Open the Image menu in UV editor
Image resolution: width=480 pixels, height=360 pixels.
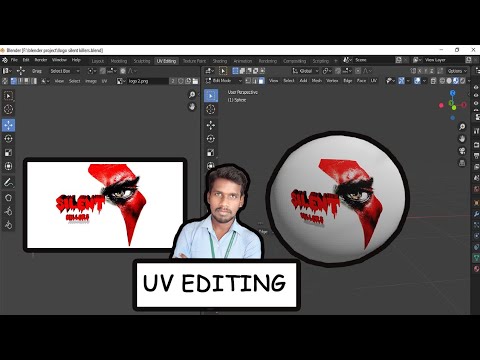(x=91, y=81)
